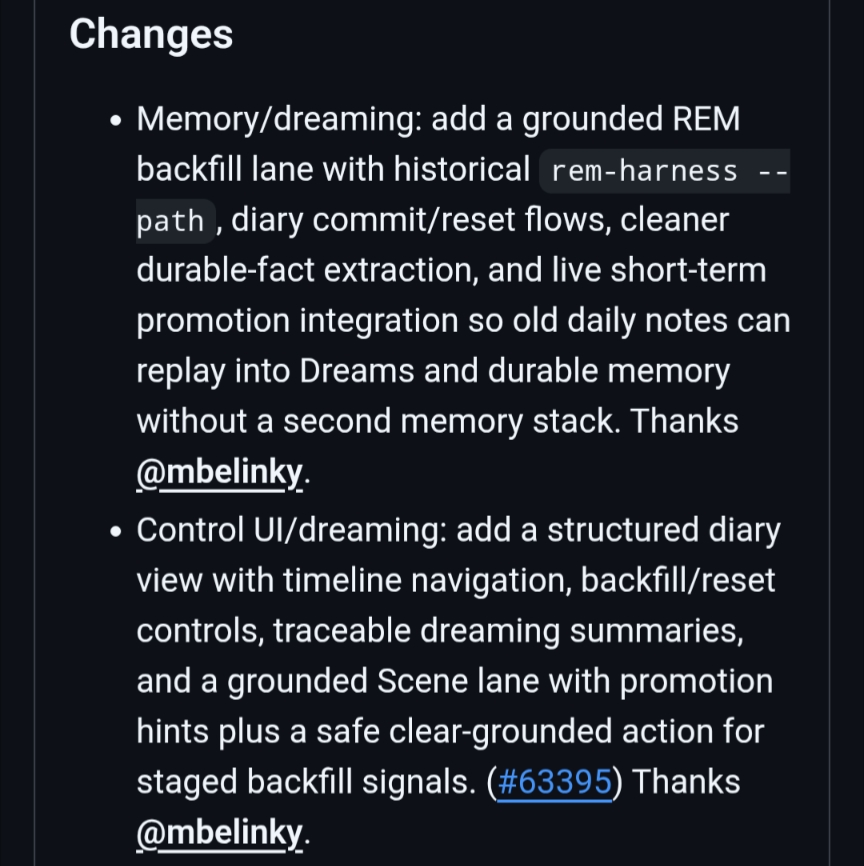The image size is (864, 866).
Task: Open the #63395 pull request link
Action: click(554, 783)
